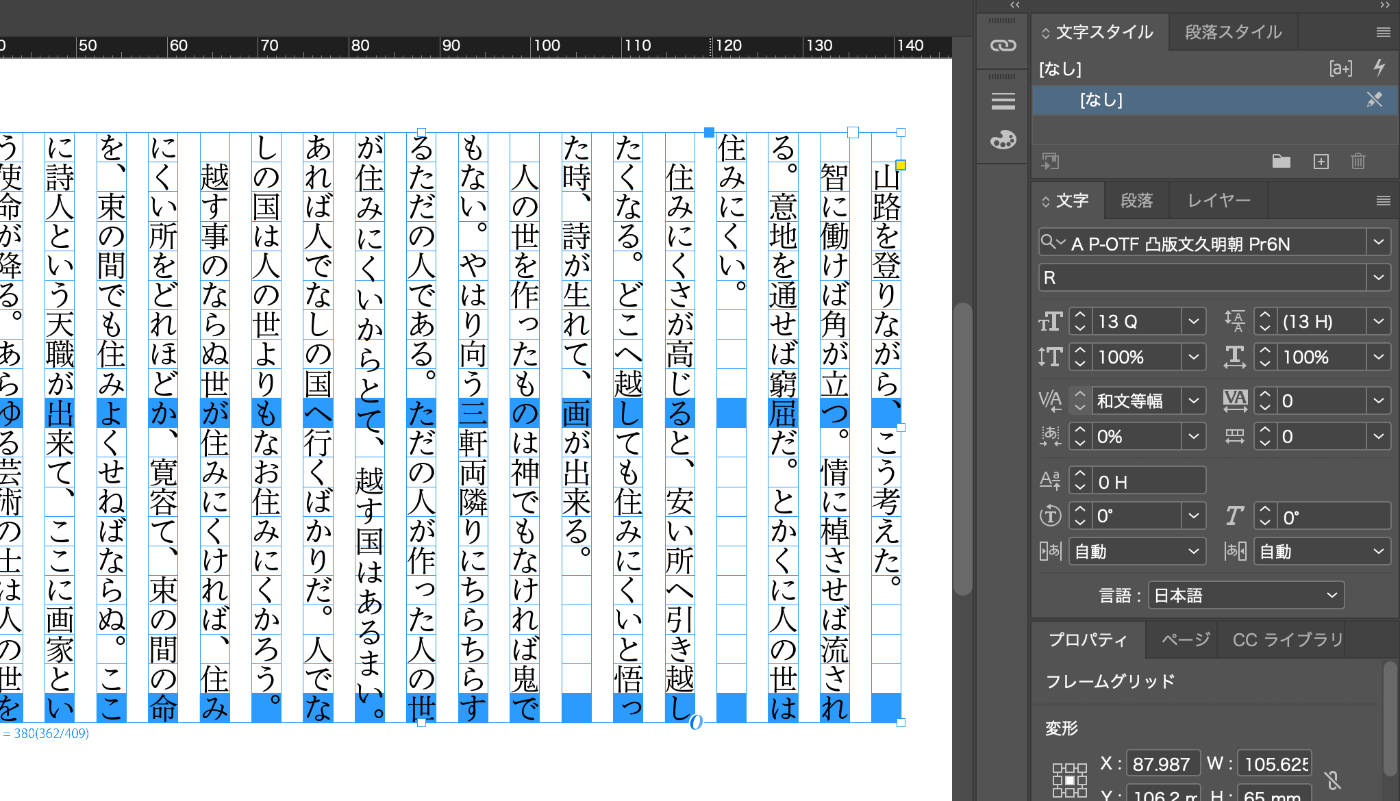The height and width of the screenshot is (801, 1400).
Task: Toggle constrain proportions beside W and H
Action: pyautogui.click(x=1333, y=780)
